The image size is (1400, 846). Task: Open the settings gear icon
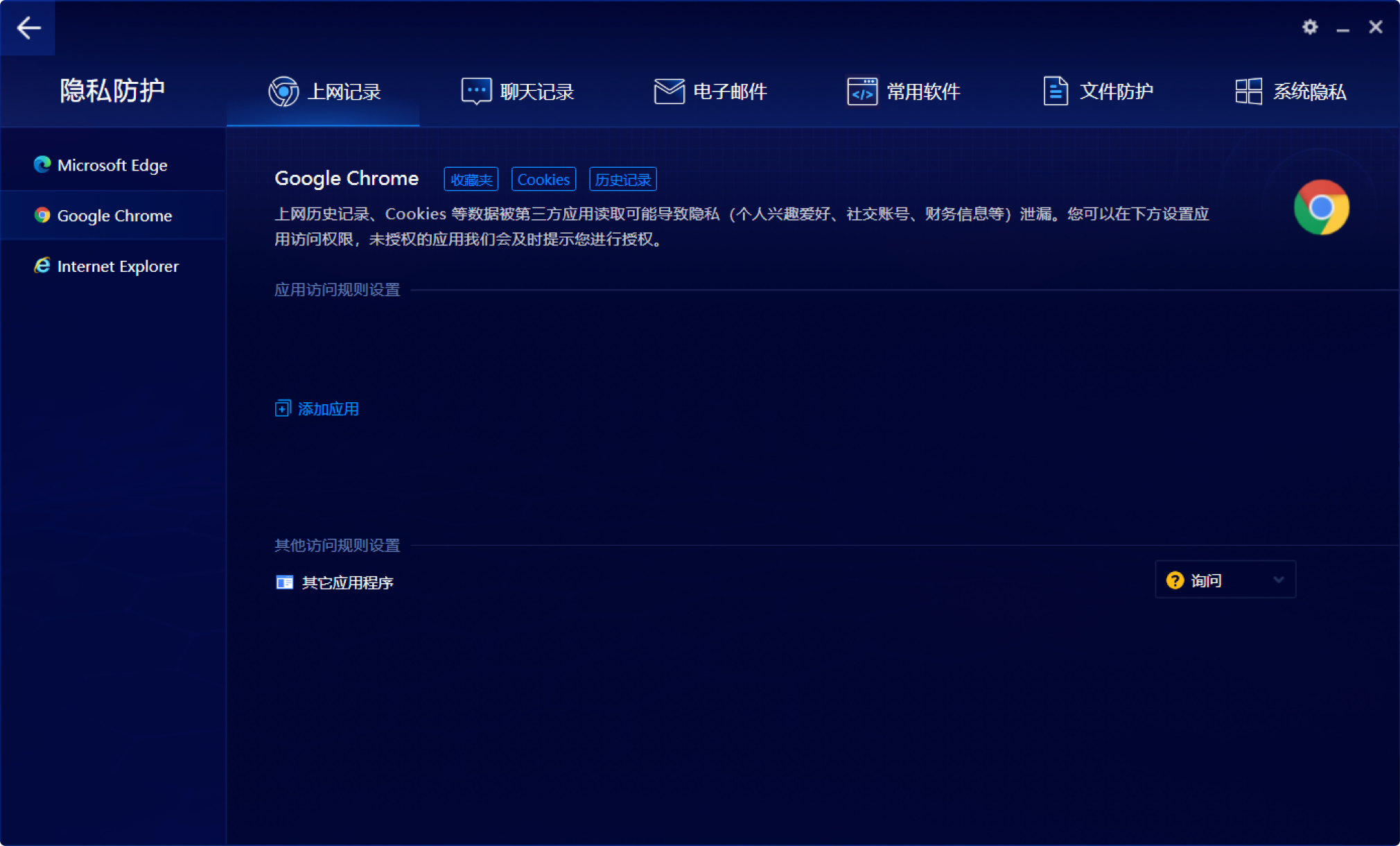(1309, 27)
